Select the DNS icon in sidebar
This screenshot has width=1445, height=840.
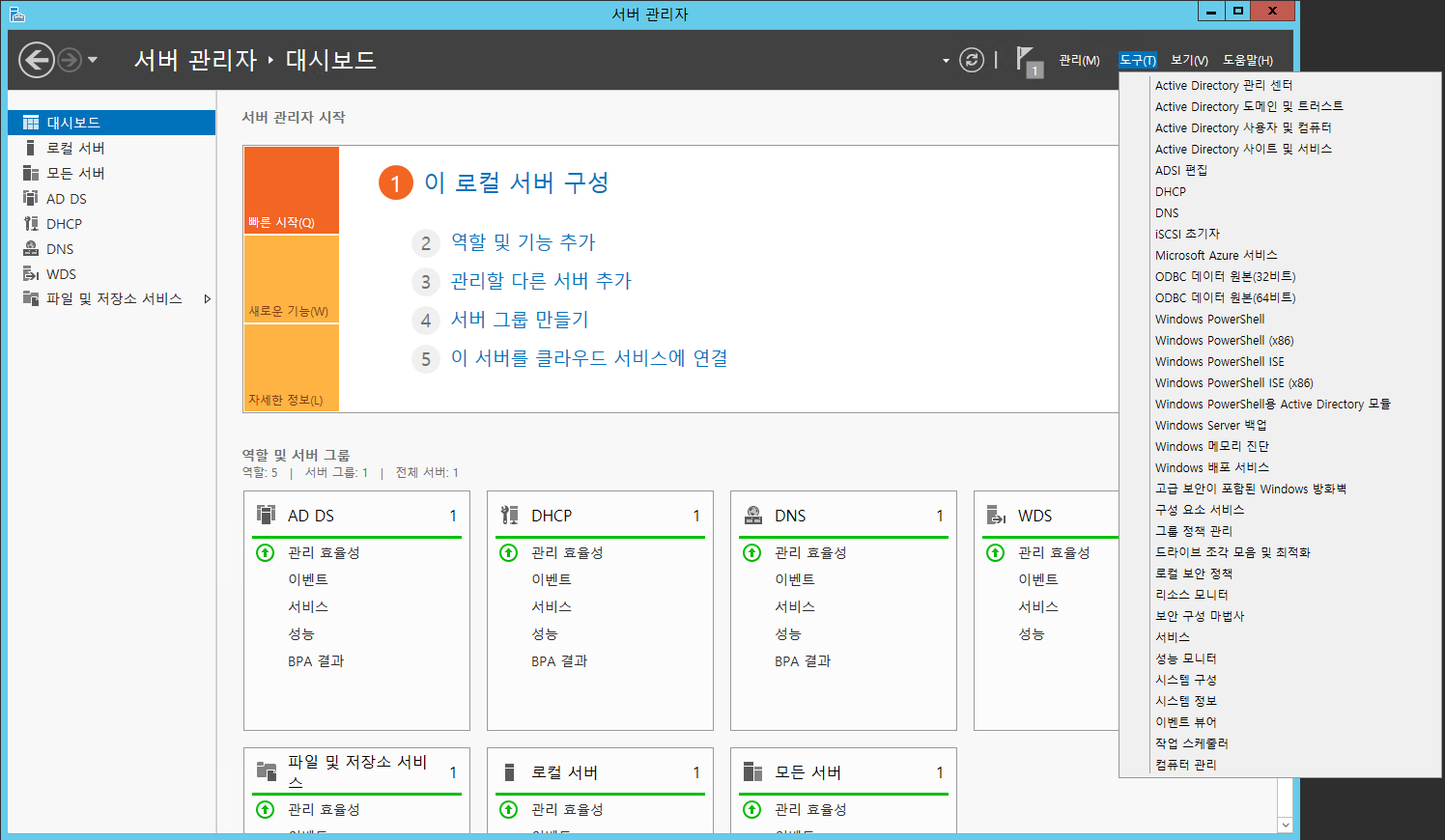[31, 248]
